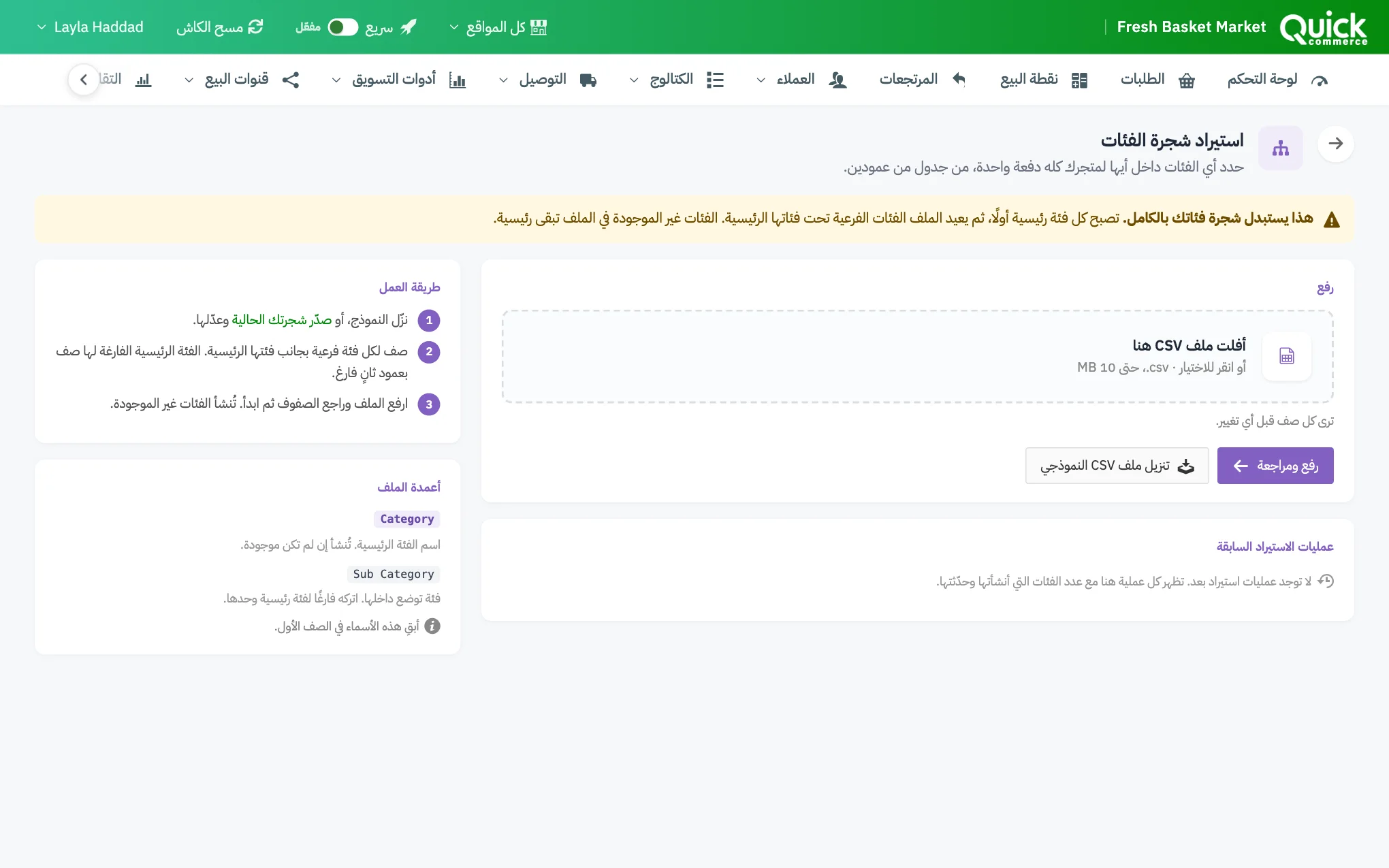Image resolution: width=1389 pixels, height=868 pixels.
Task: Open the كل المواقع locations dropdown
Action: [498, 27]
